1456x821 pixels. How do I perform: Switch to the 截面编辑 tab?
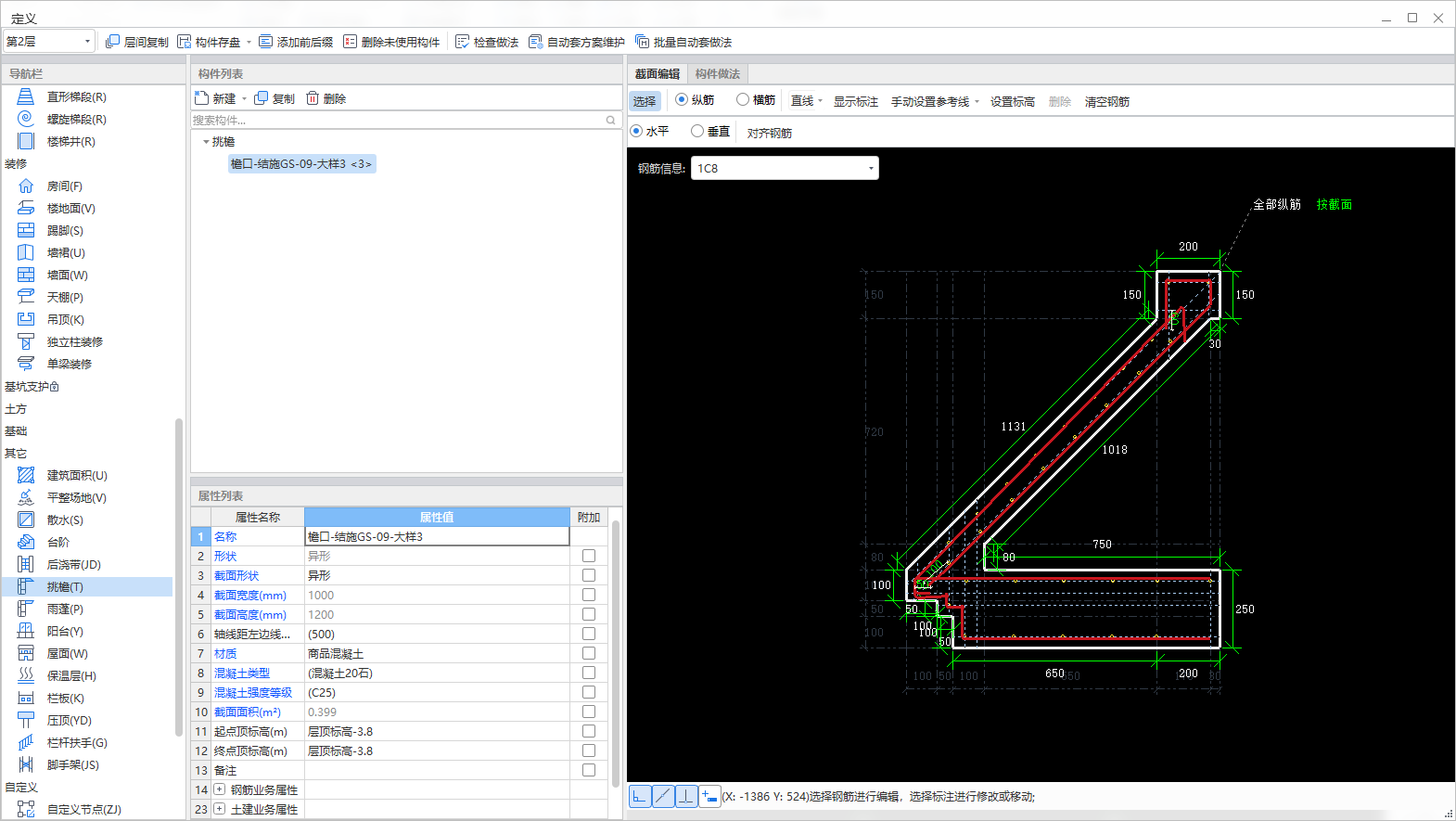pyautogui.click(x=658, y=73)
